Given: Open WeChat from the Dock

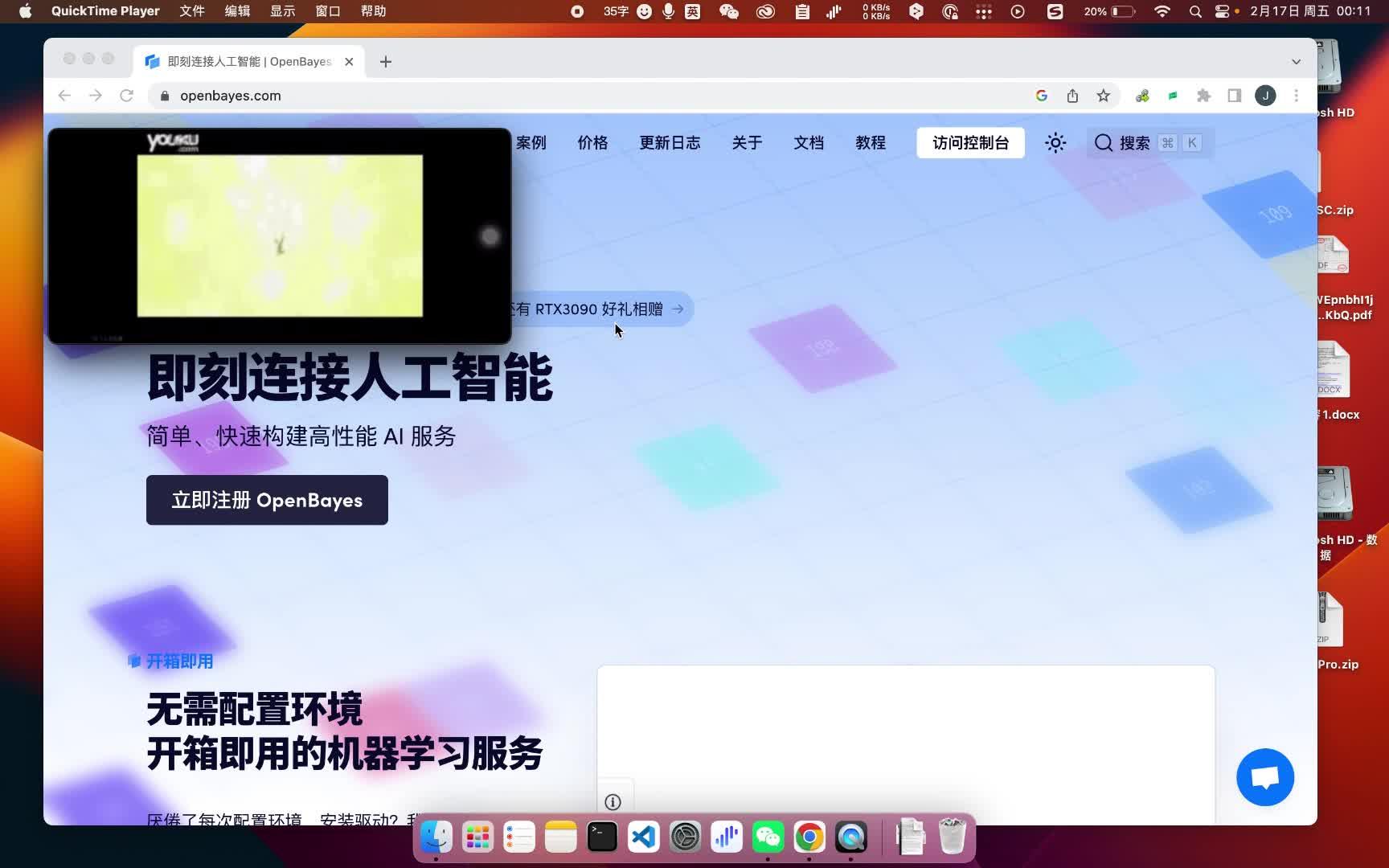Looking at the screenshot, I should [x=768, y=837].
